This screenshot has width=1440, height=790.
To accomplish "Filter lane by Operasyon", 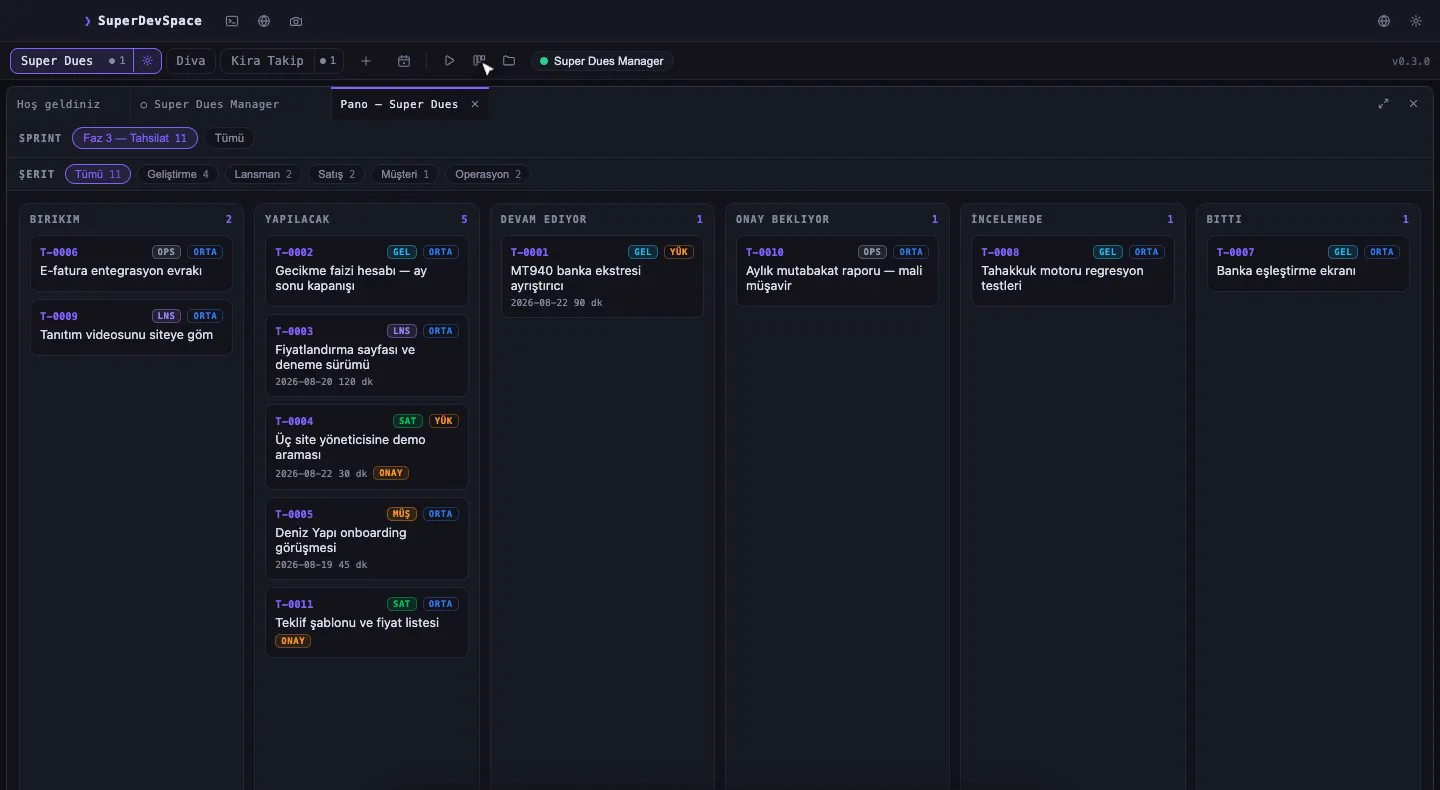I will click(488, 174).
